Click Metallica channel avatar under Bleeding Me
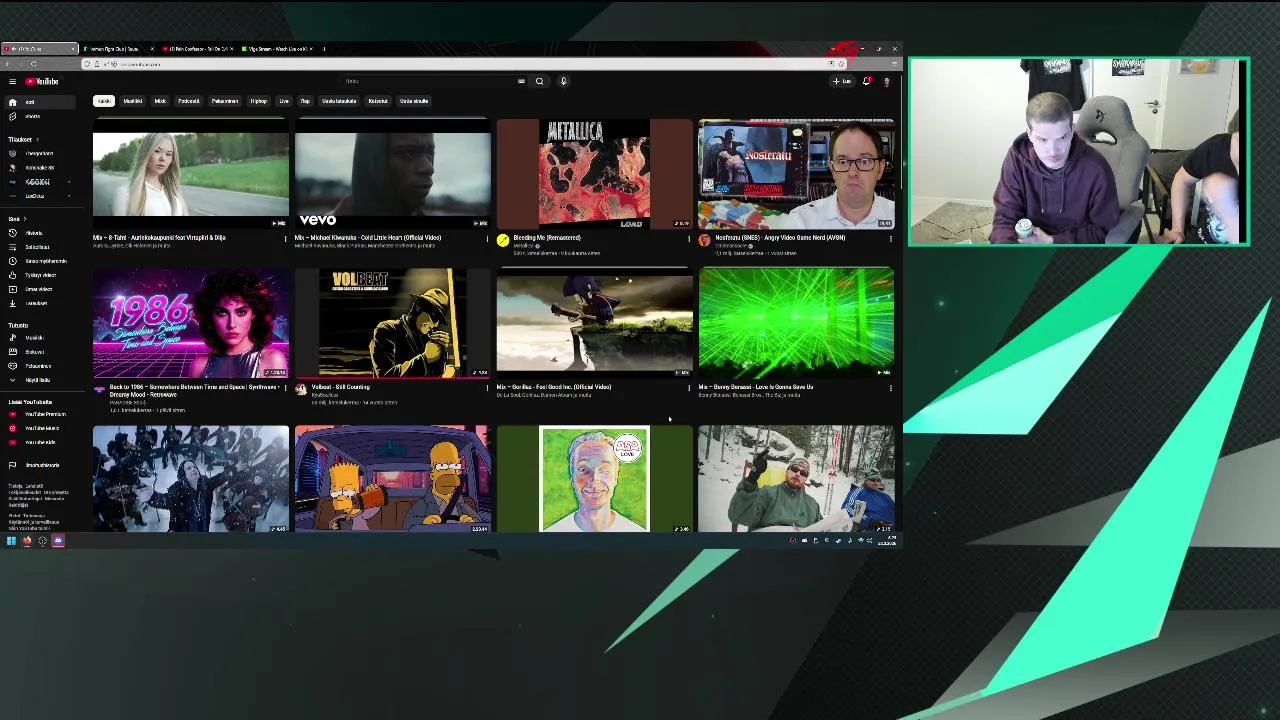Screen dimensions: 1280x720 [503, 240]
